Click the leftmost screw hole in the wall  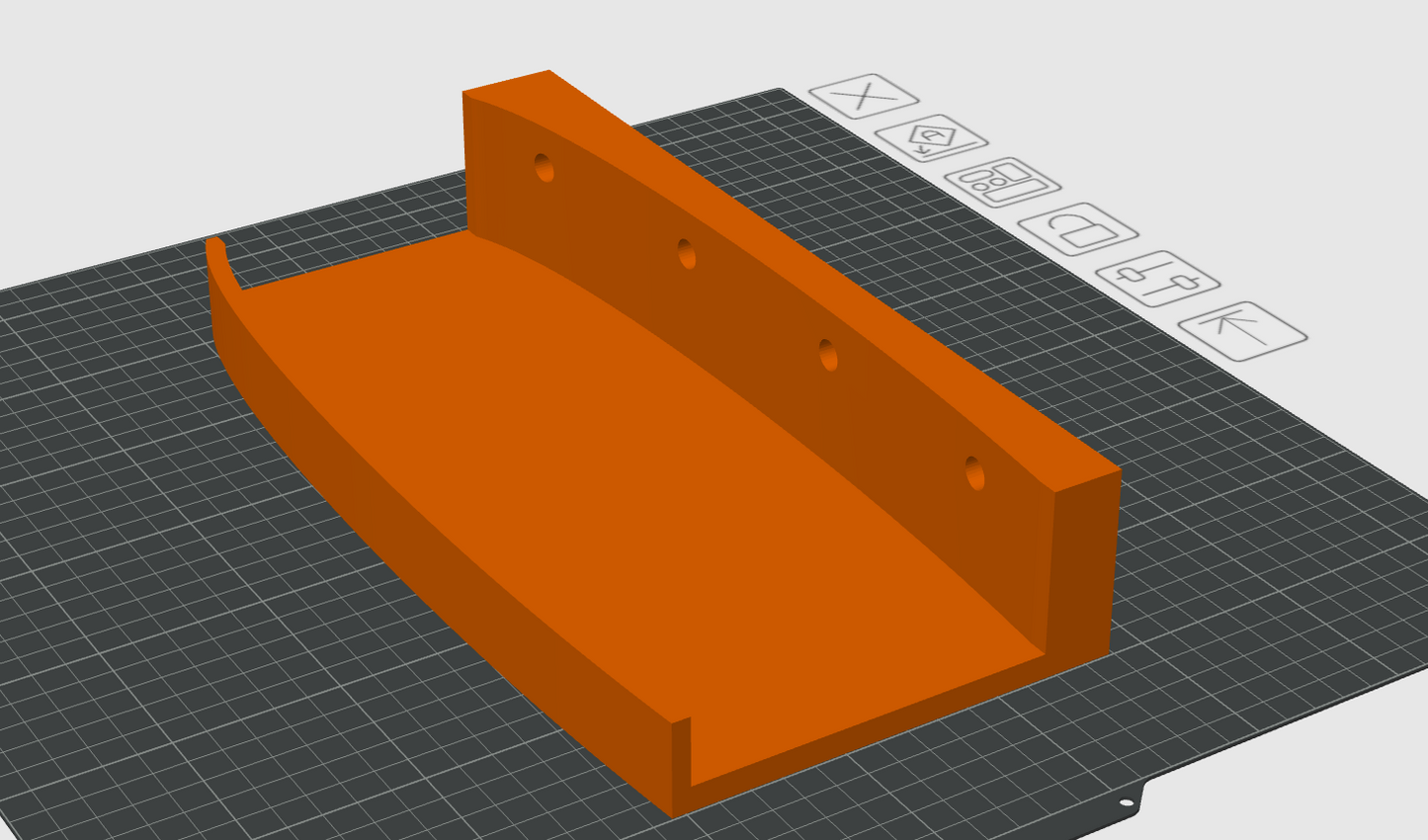coord(544,168)
